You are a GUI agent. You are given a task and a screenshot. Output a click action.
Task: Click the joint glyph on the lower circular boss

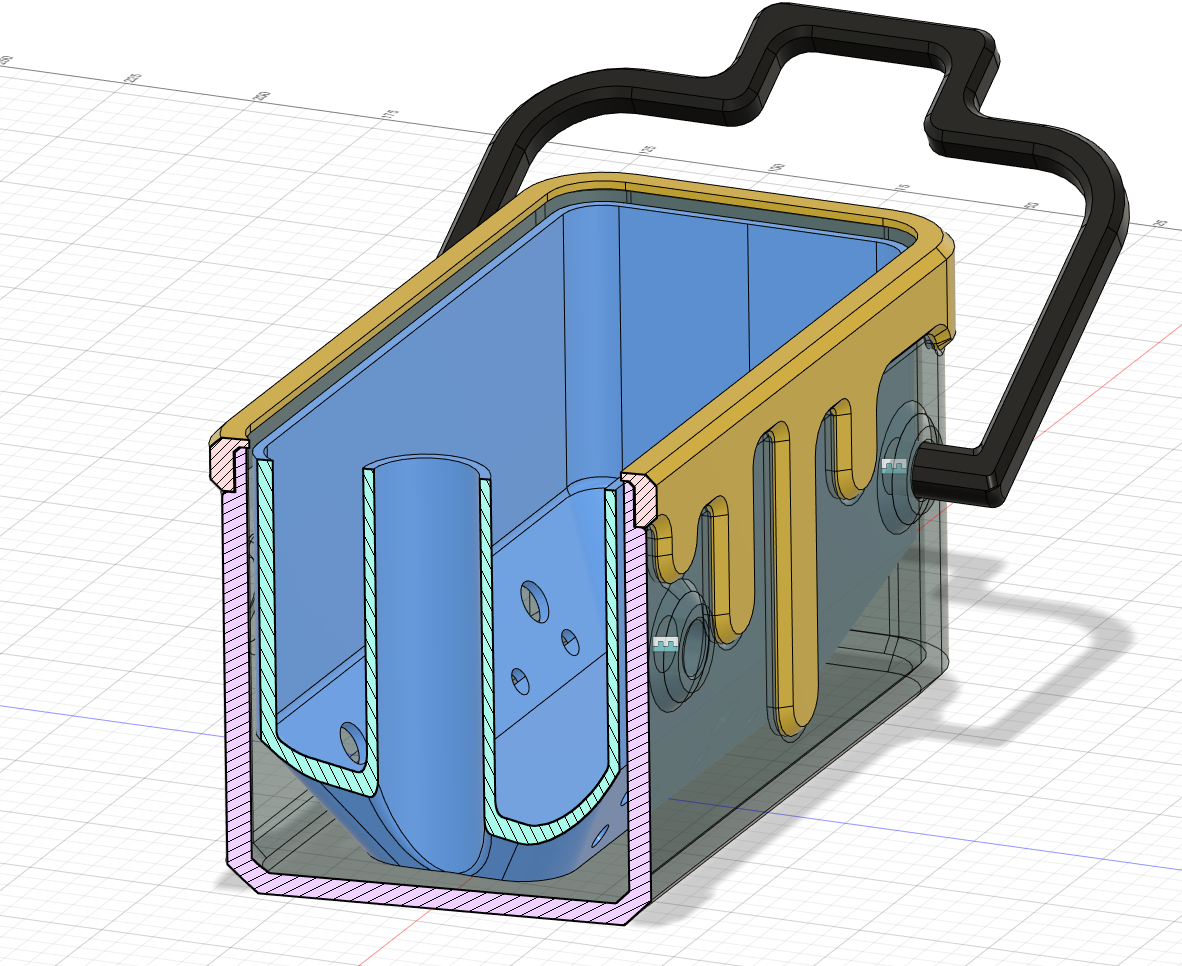pyautogui.click(x=666, y=644)
